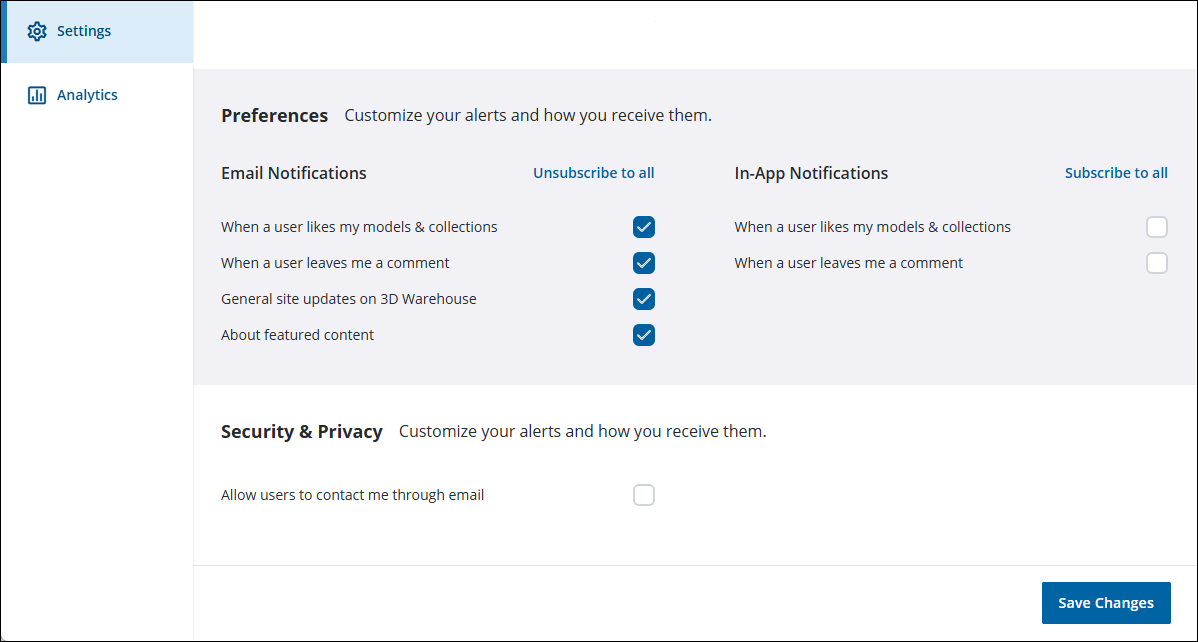Click the Analytics bar chart icon
The image size is (1198, 642).
click(x=37, y=96)
